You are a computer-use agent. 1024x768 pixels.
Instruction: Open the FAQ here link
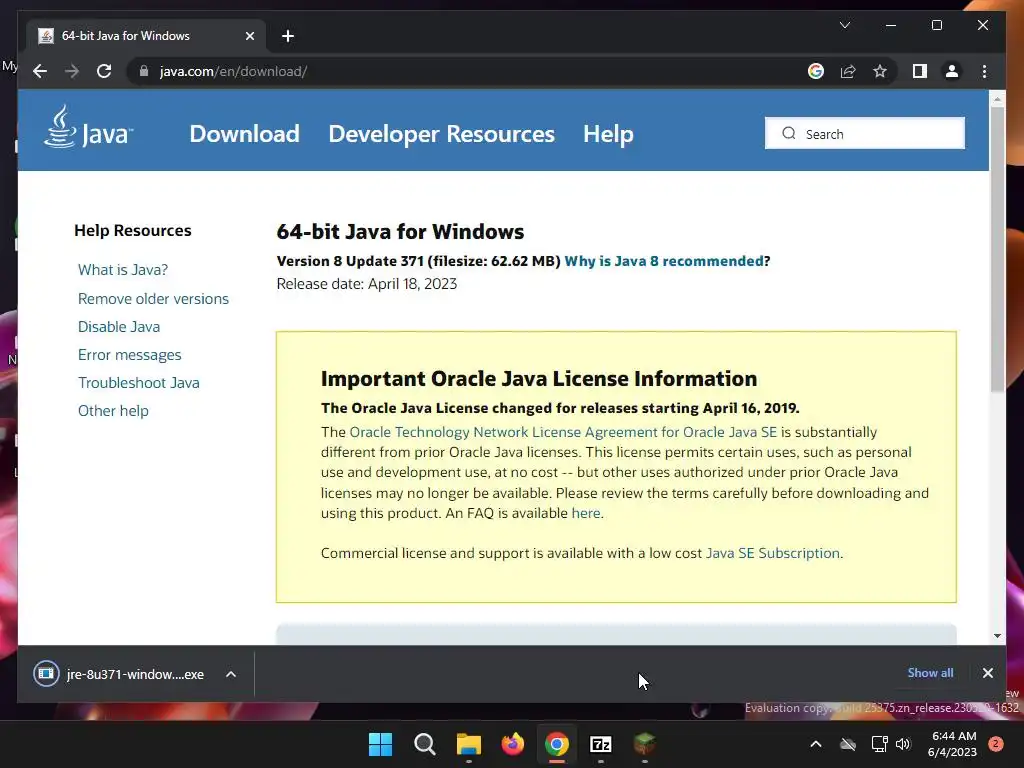pyautogui.click(x=586, y=513)
